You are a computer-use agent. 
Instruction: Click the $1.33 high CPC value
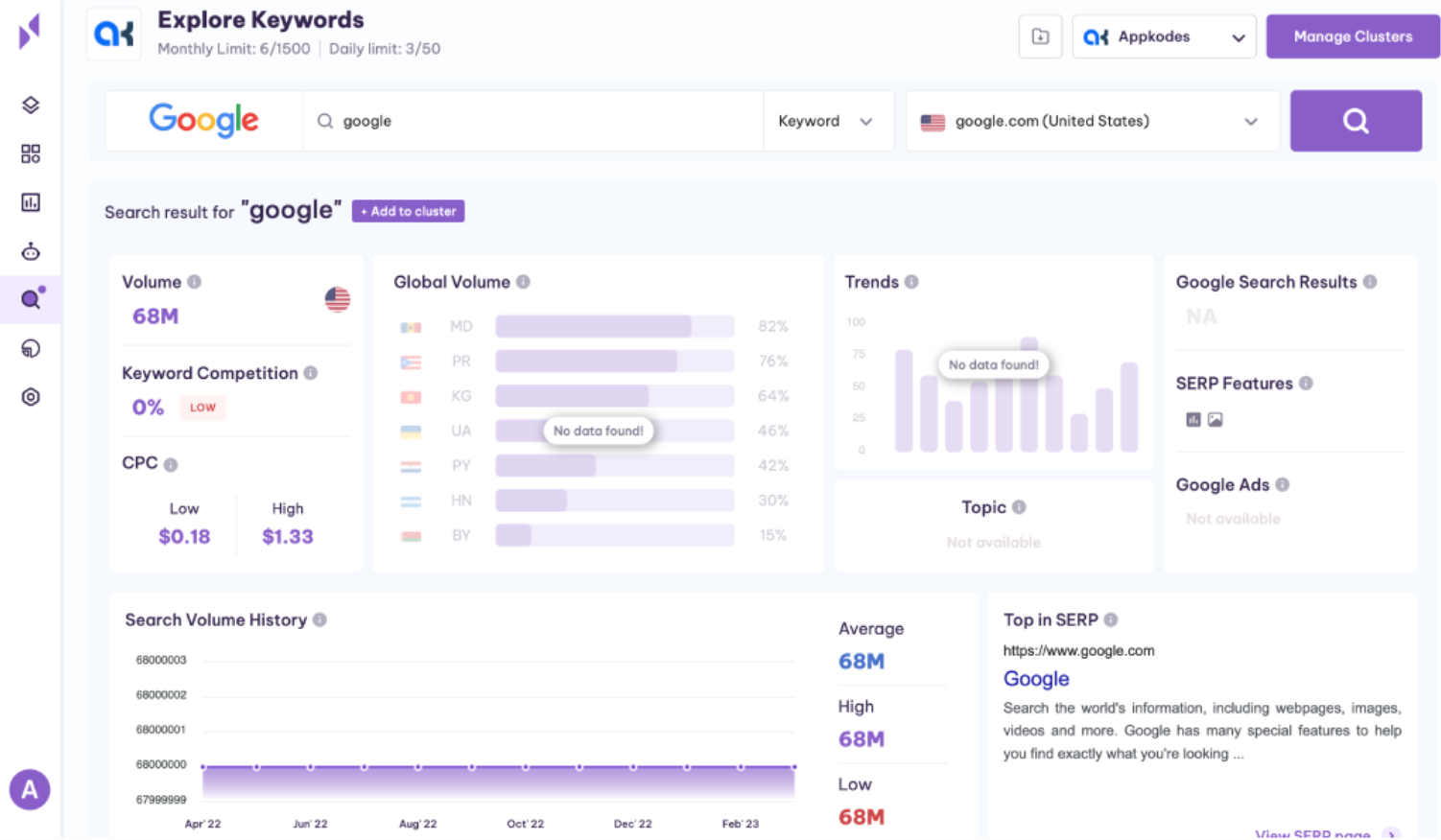(288, 536)
